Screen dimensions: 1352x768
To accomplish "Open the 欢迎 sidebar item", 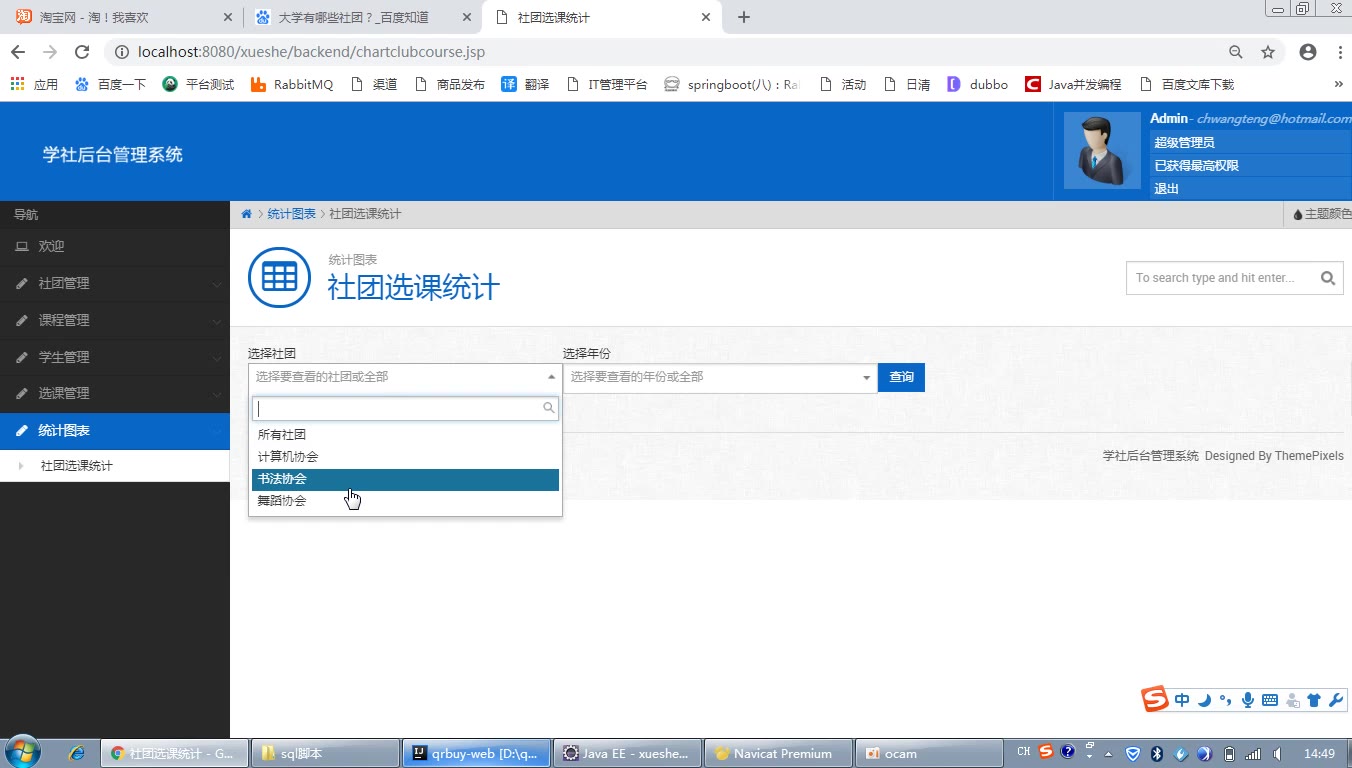I will click(x=115, y=247).
